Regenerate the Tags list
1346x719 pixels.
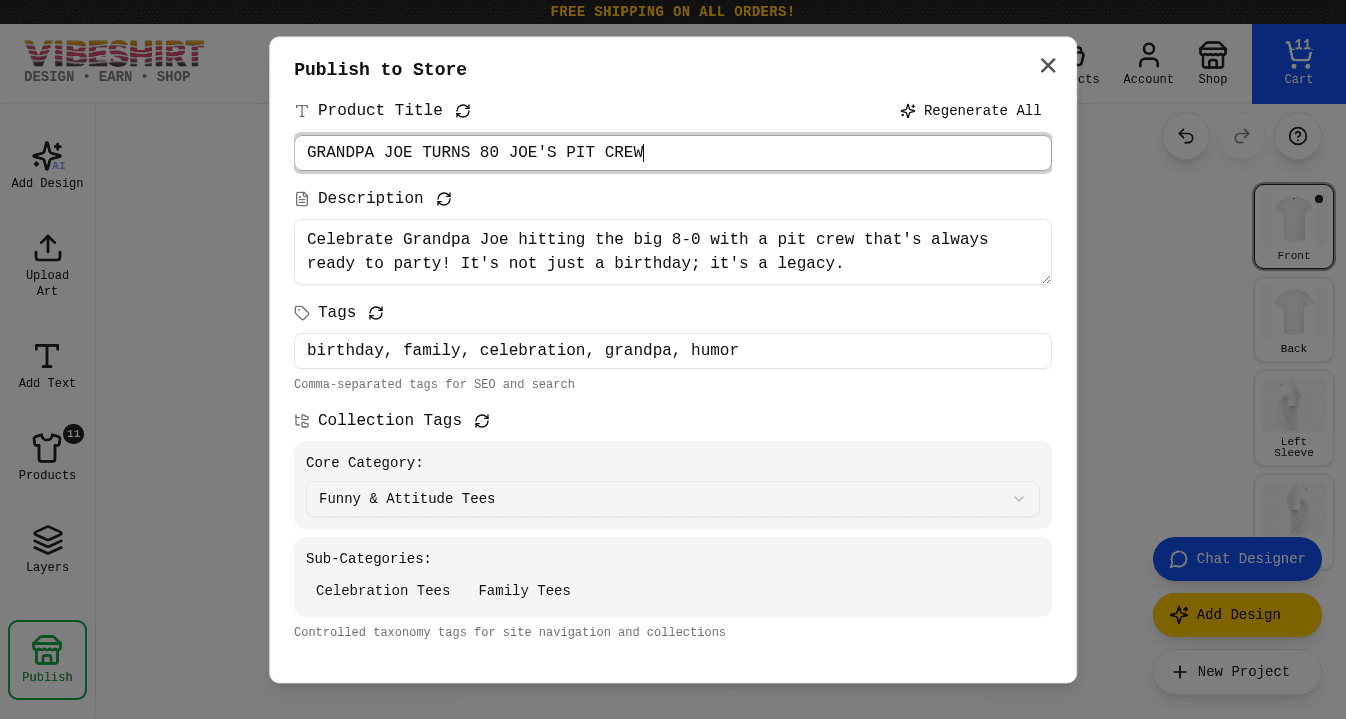[376, 313]
